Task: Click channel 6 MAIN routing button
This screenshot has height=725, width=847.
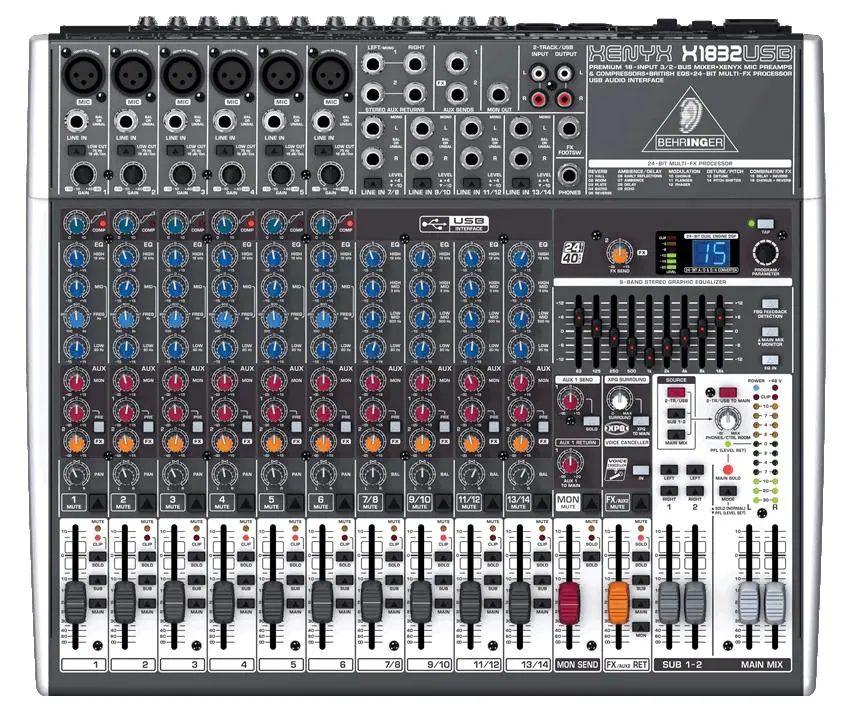Action: (345, 603)
